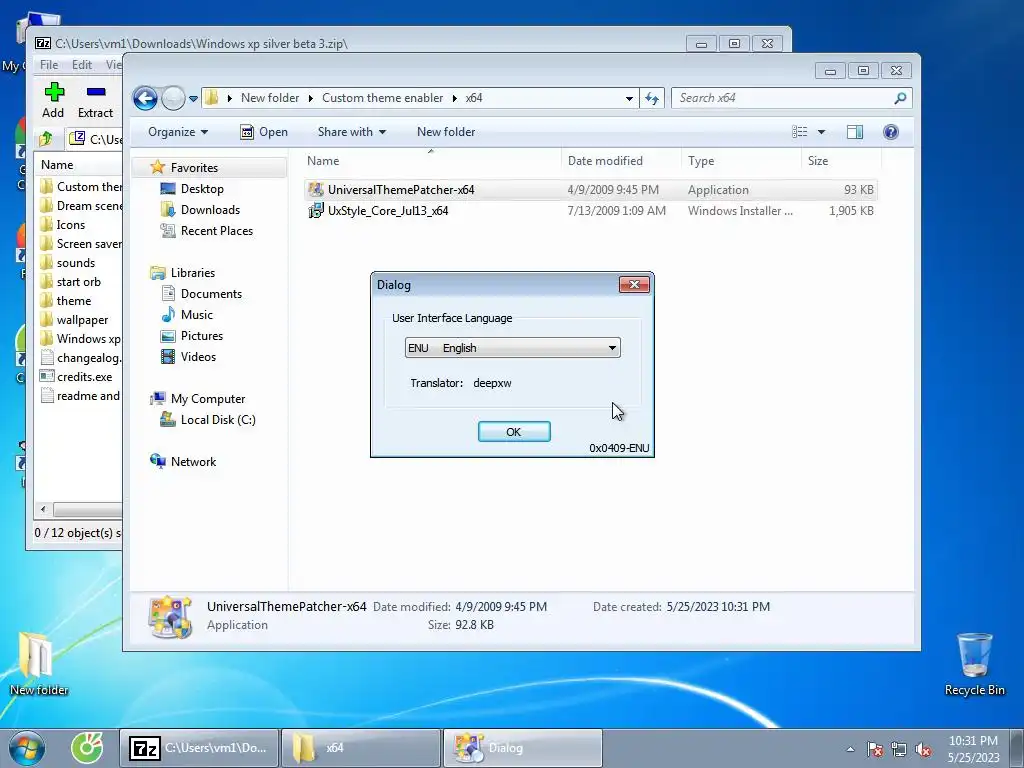Open the view options dropdown arrow
Viewport: 1024px width, 768px height.
click(822, 132)
